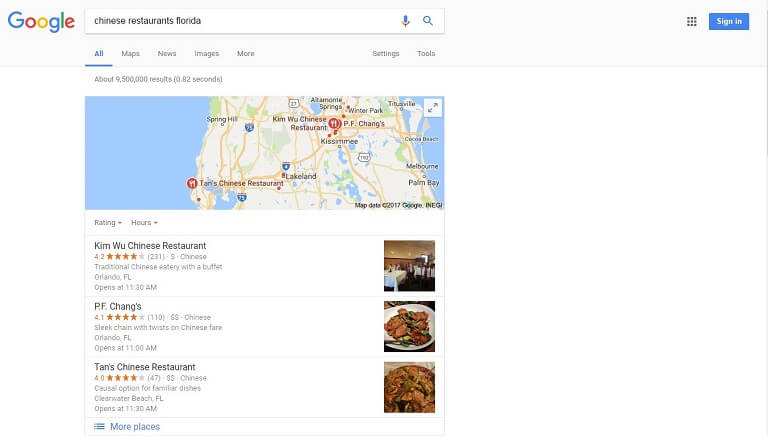Click the Sign in button

[x=729, y=22]
